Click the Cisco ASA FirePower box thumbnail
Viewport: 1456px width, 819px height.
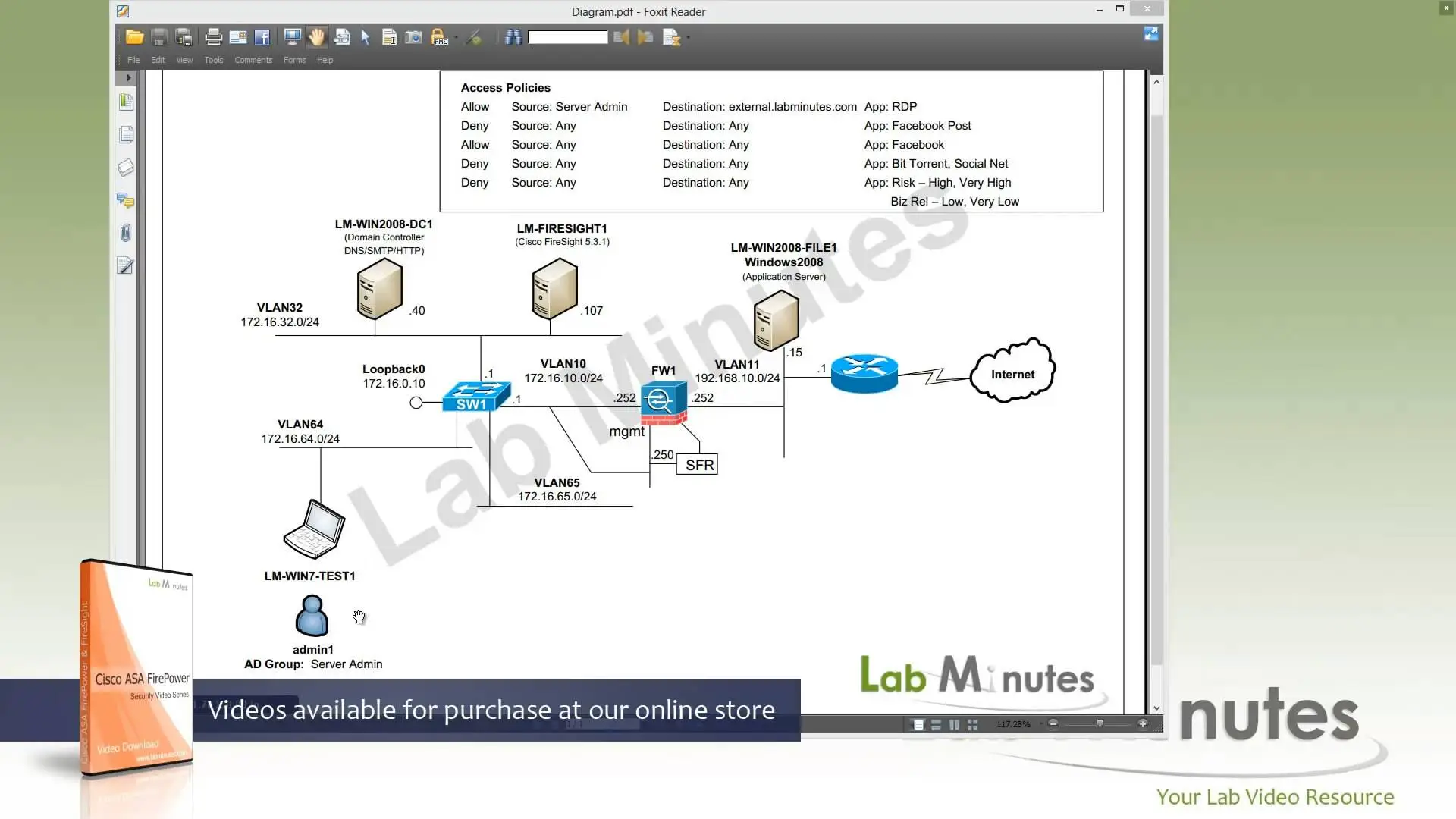click(136, 667)
